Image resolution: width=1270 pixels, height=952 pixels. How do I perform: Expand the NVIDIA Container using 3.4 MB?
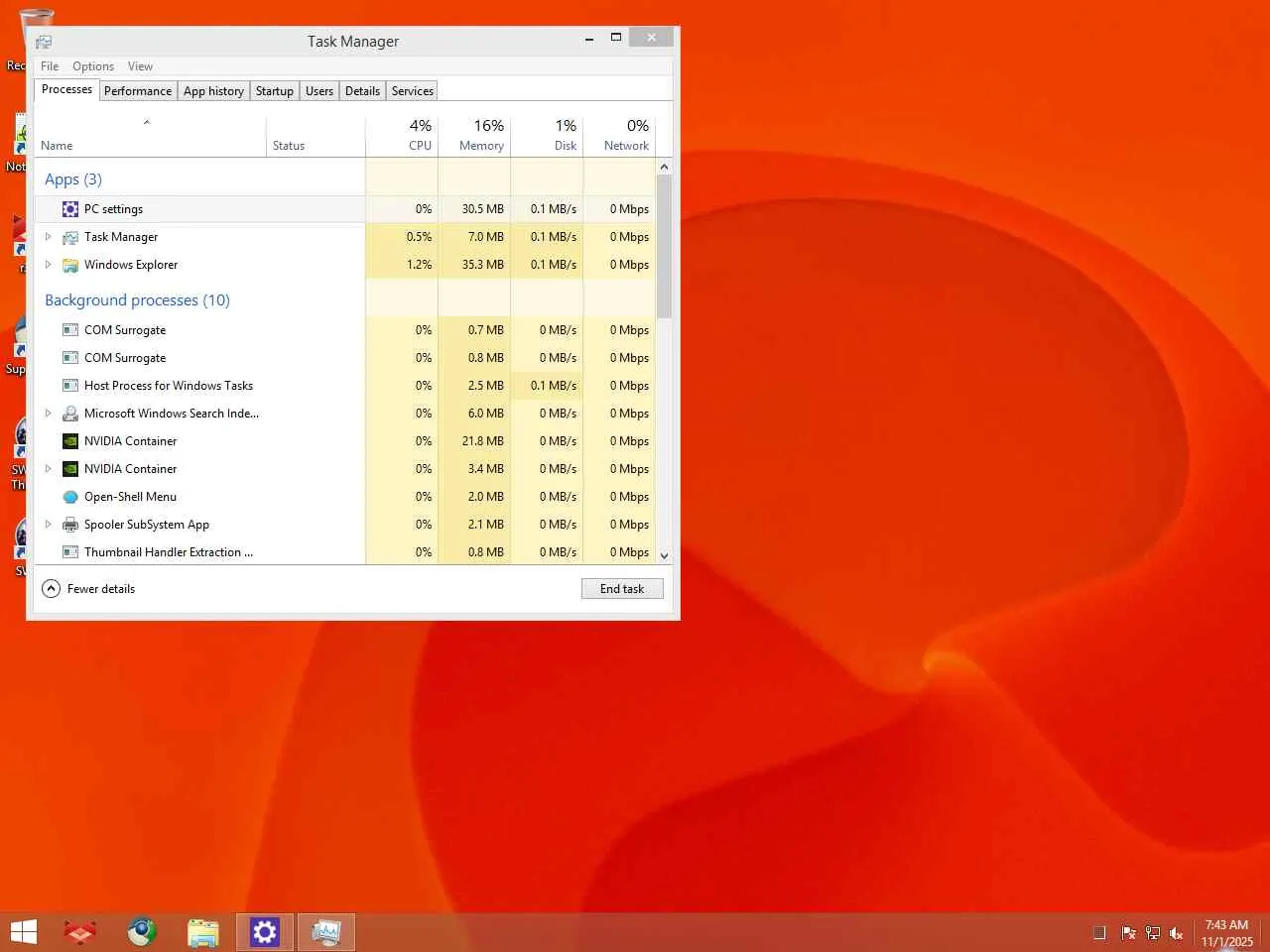tap(48, 469)
